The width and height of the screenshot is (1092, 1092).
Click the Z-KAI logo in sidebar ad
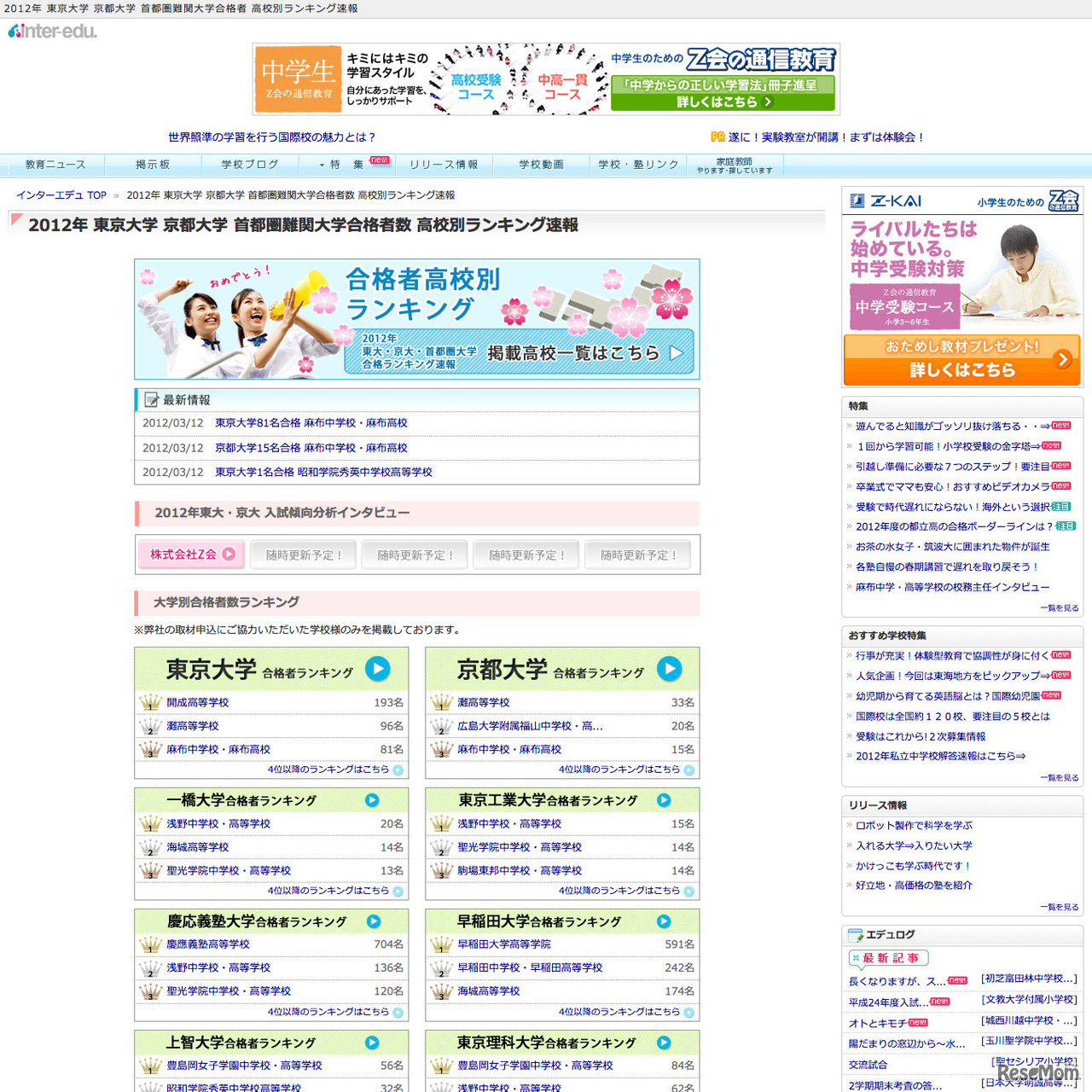[886, 201]
